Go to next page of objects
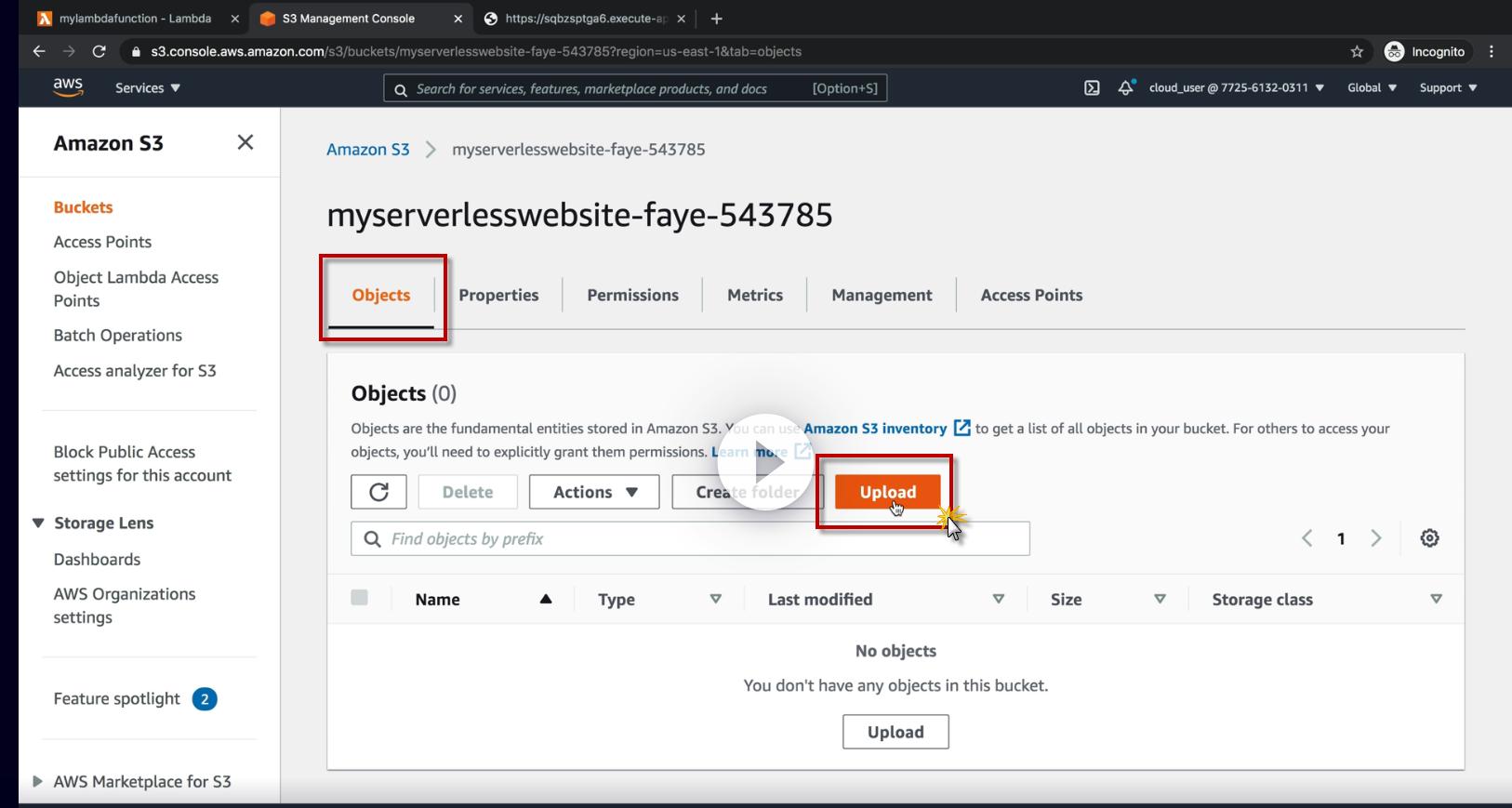This screenshot has height=808, width=1512. [x=1376, y=538]
